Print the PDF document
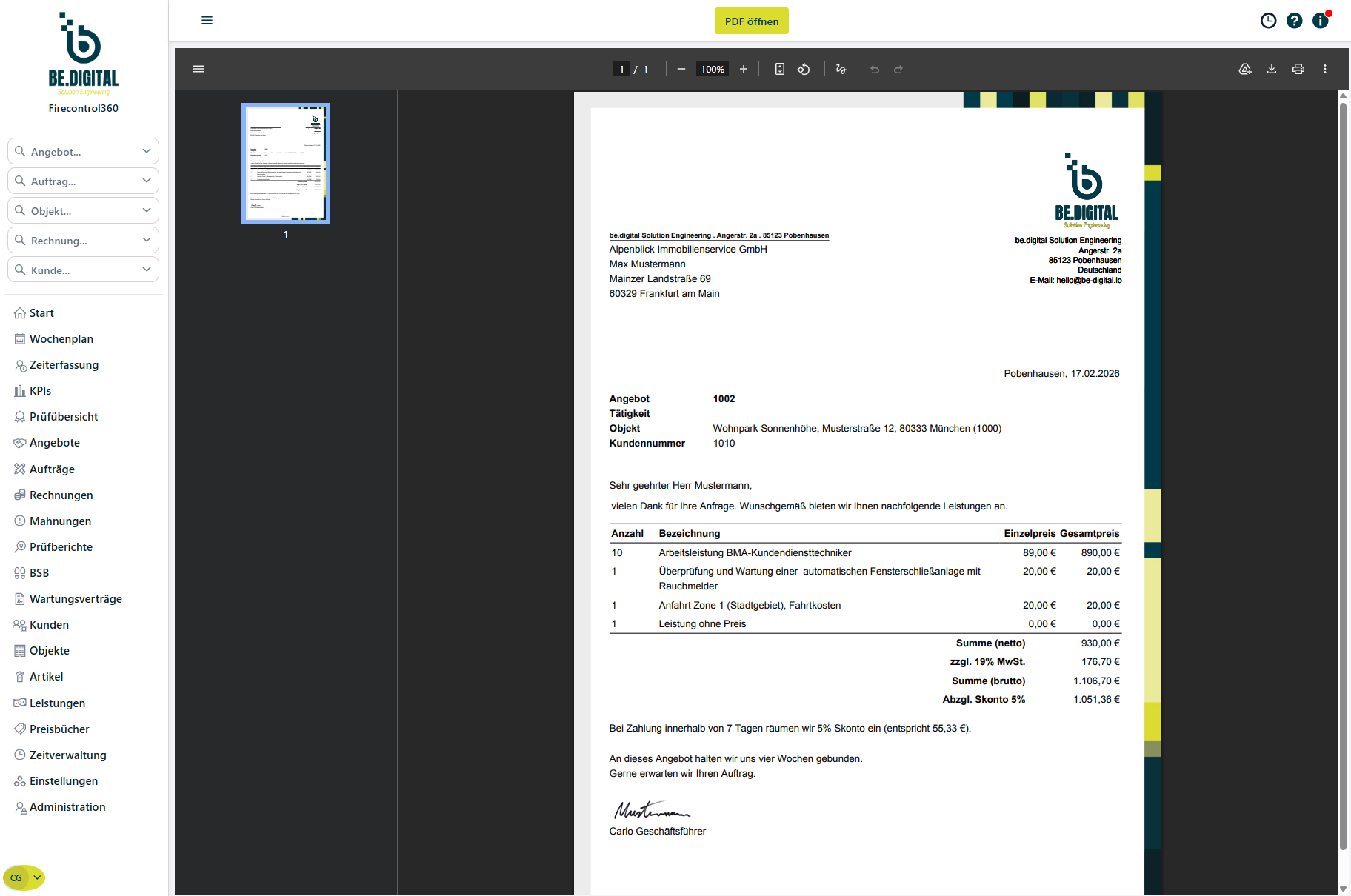1351x896 pixels. [x=1298, y=69]
